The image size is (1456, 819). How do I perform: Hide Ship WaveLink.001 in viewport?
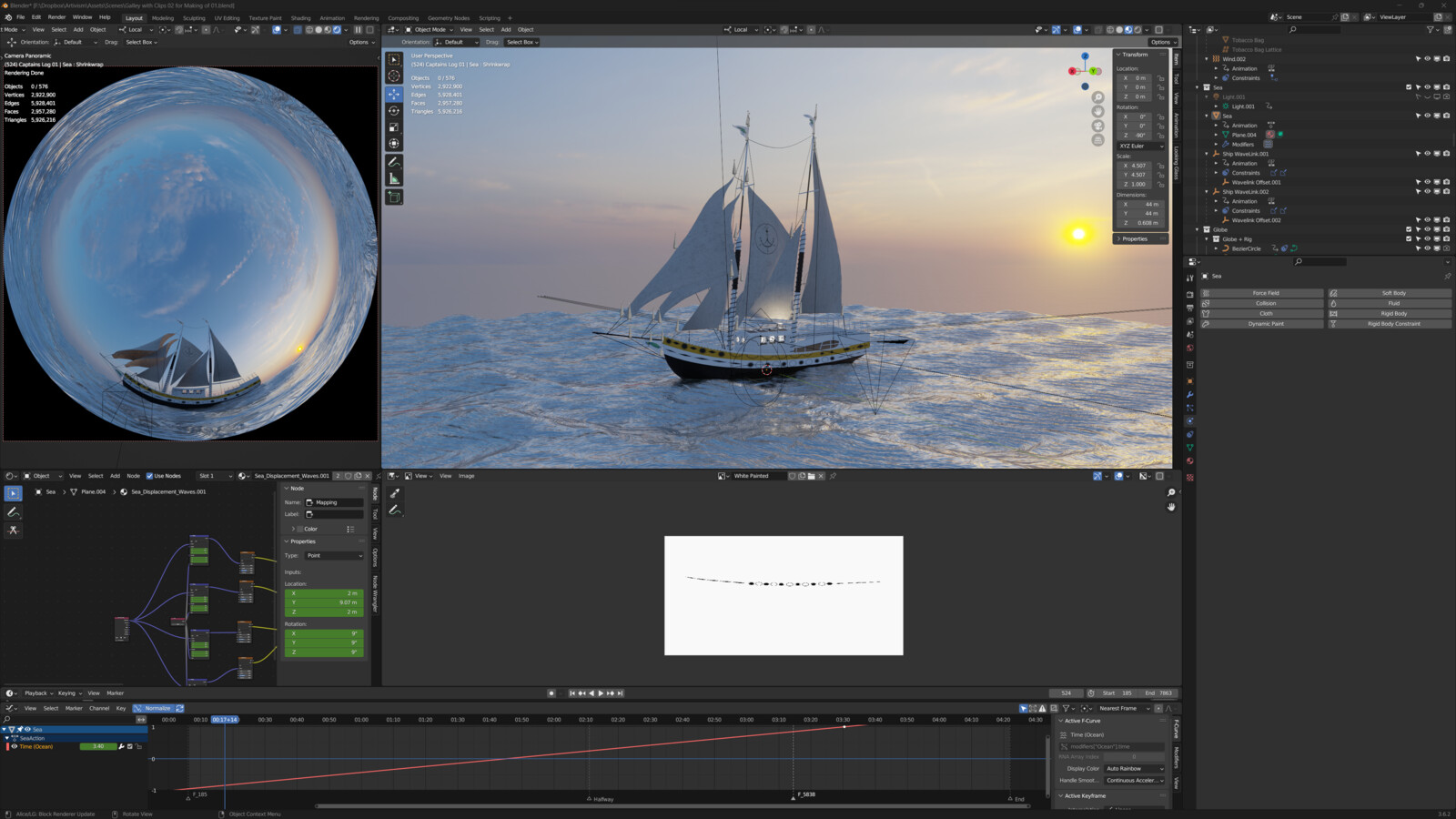tap(1427, 154)
